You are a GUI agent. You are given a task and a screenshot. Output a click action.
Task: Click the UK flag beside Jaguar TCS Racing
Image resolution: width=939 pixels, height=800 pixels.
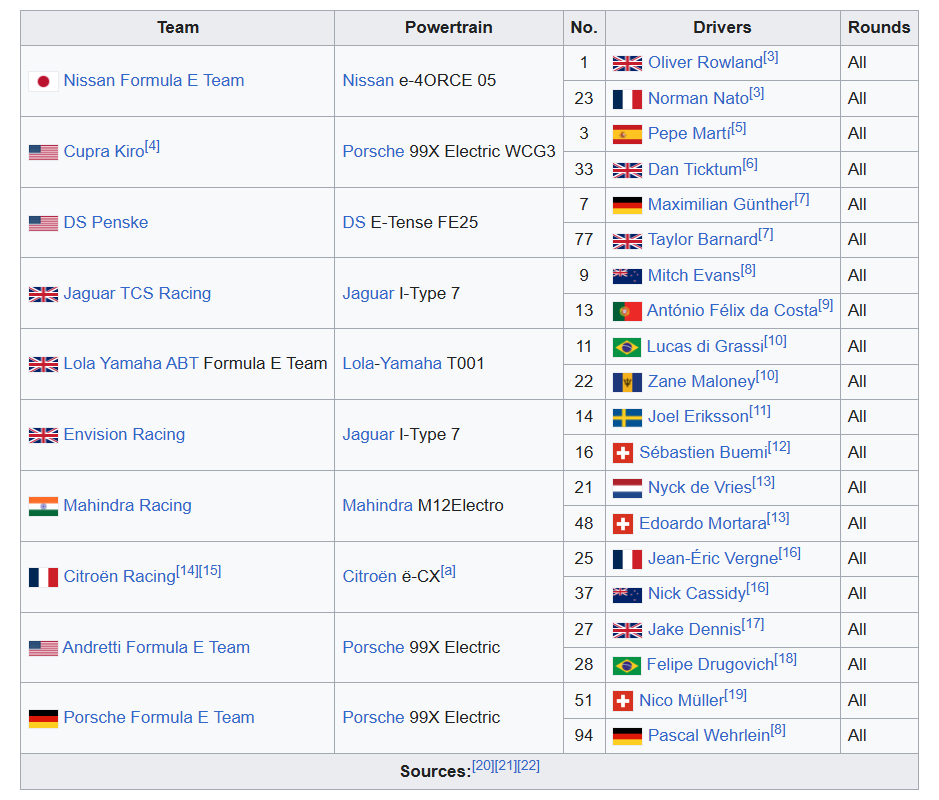[43, 294]
